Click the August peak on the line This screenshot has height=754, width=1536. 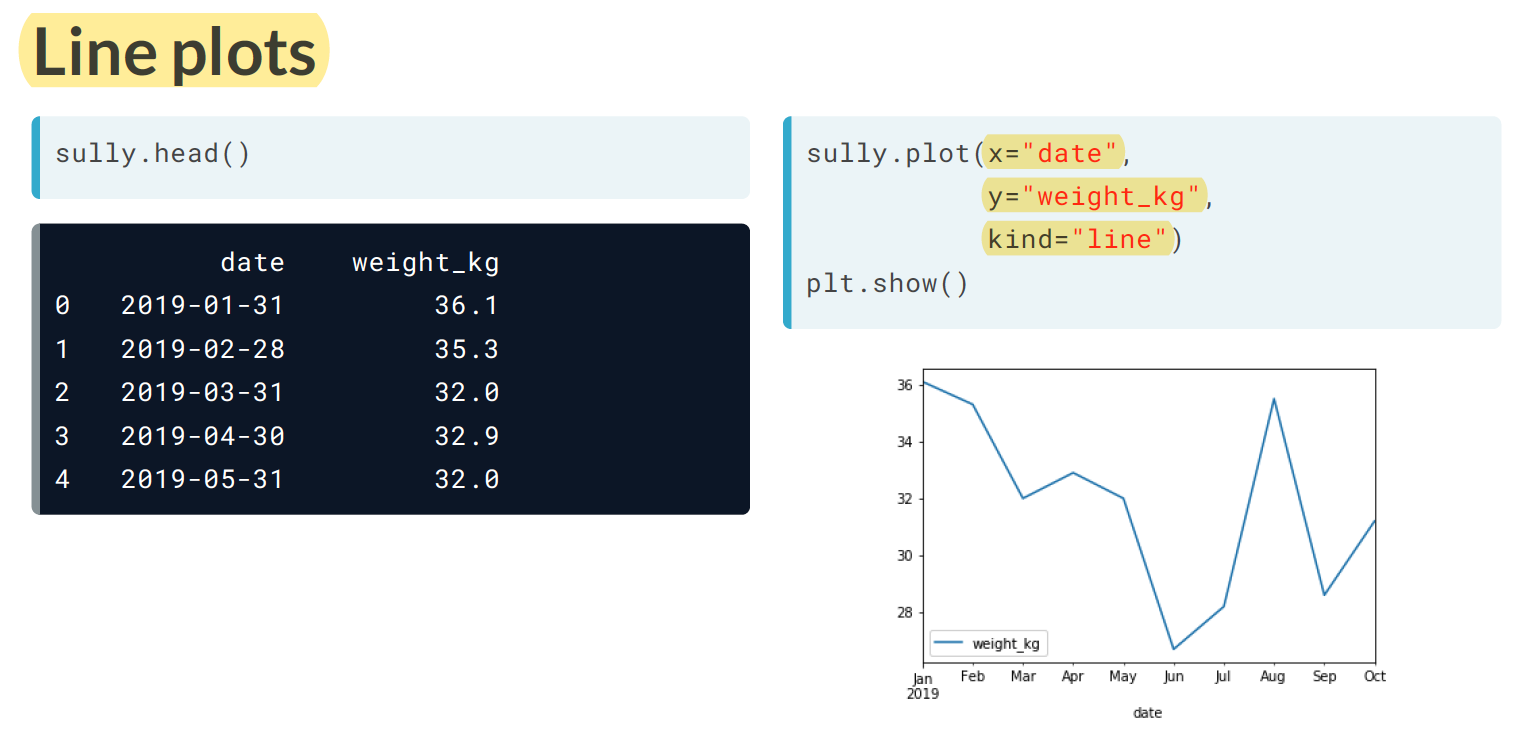[1274, 399]
